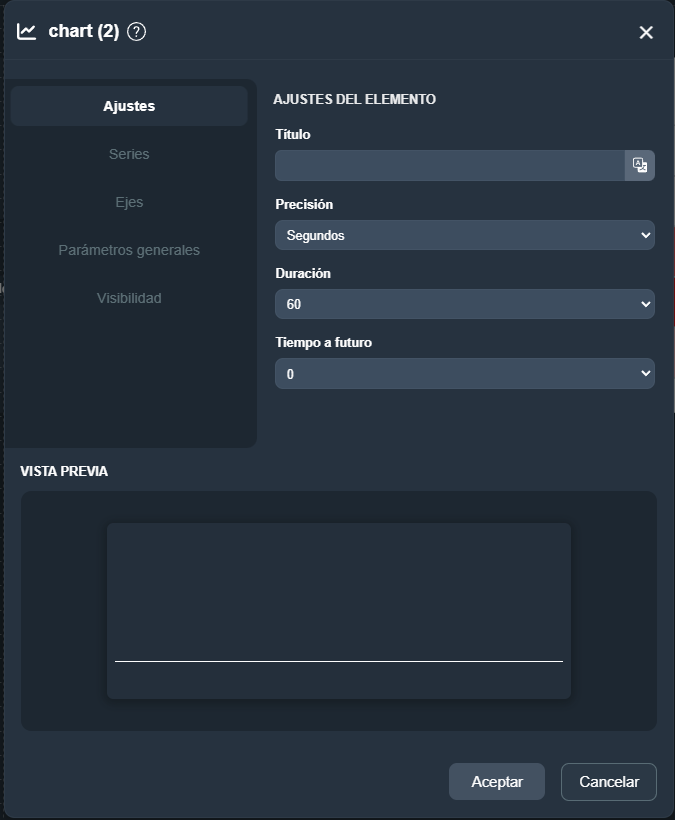Focus the Título text field
This screenshot has height=820, width=675.
(x=450, y=166)
